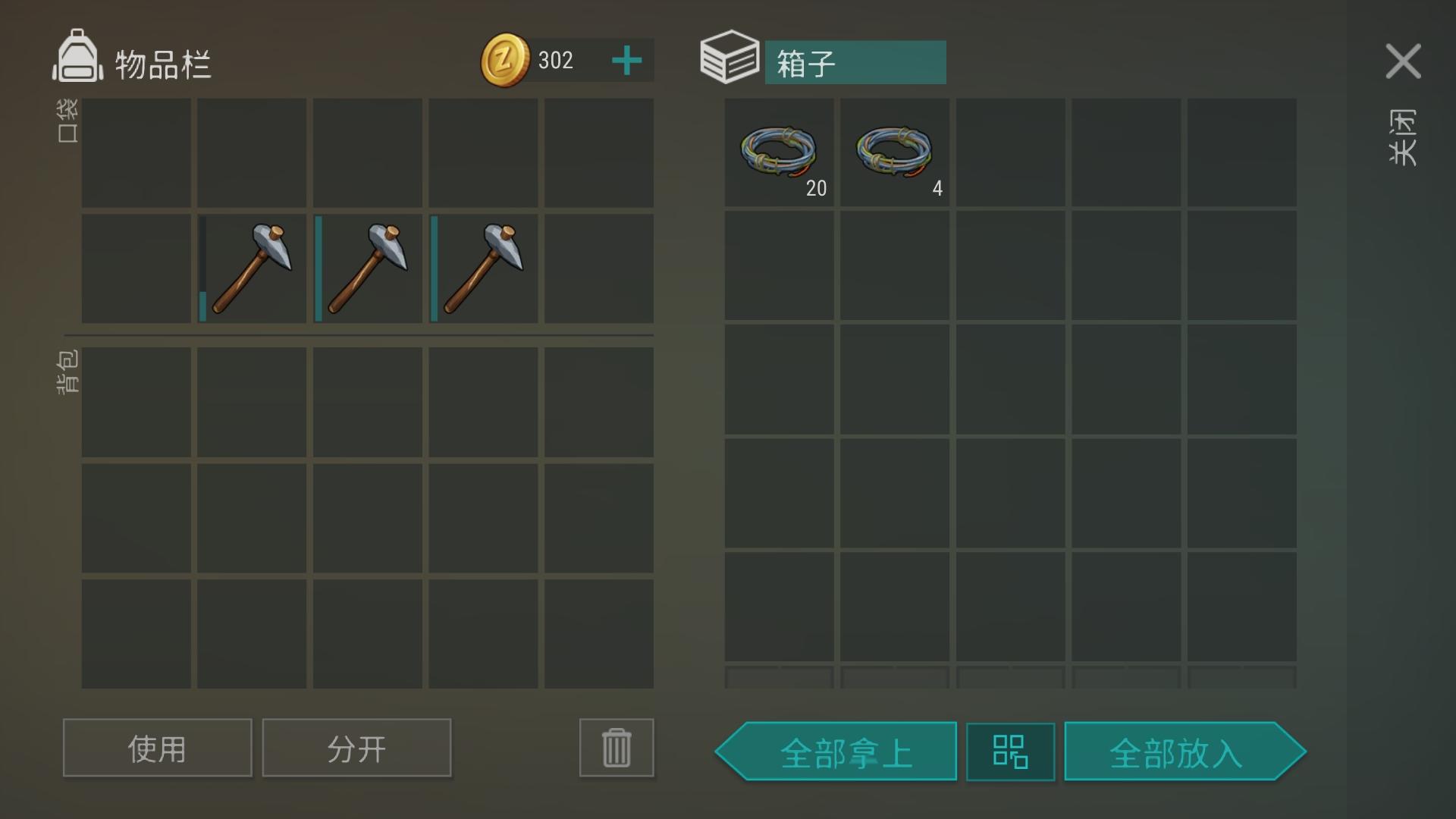1456x819 pixels.
Task: Click the chest box icon
Action: coord(729,57)
